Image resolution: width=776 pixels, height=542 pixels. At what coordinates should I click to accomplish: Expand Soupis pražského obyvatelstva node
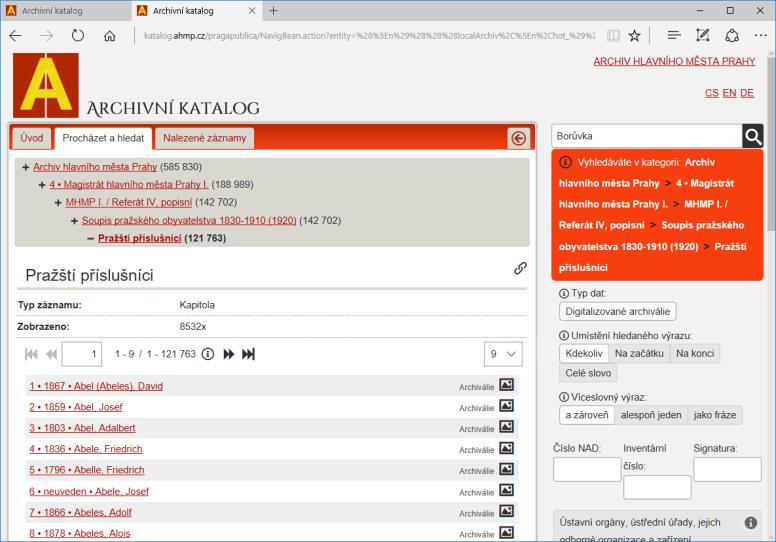coord(74,221)
